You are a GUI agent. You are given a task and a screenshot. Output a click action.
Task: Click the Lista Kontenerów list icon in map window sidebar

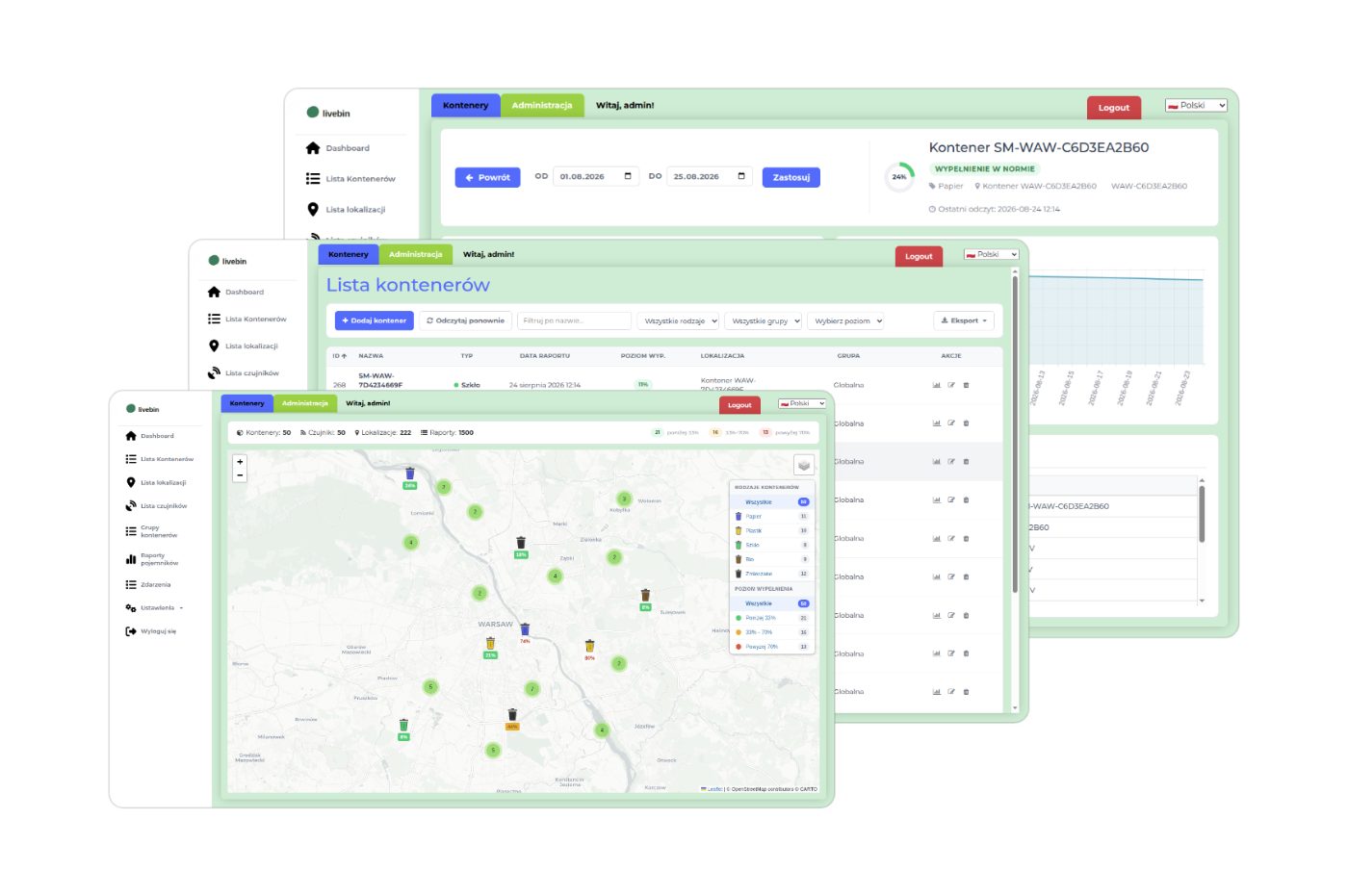[131, 459]
